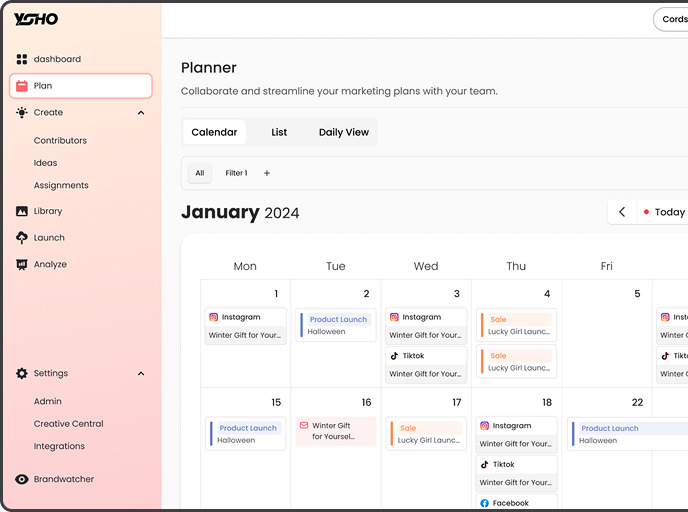Open Product Launch Halloween on January 22
688x512 pixels.
627,434
